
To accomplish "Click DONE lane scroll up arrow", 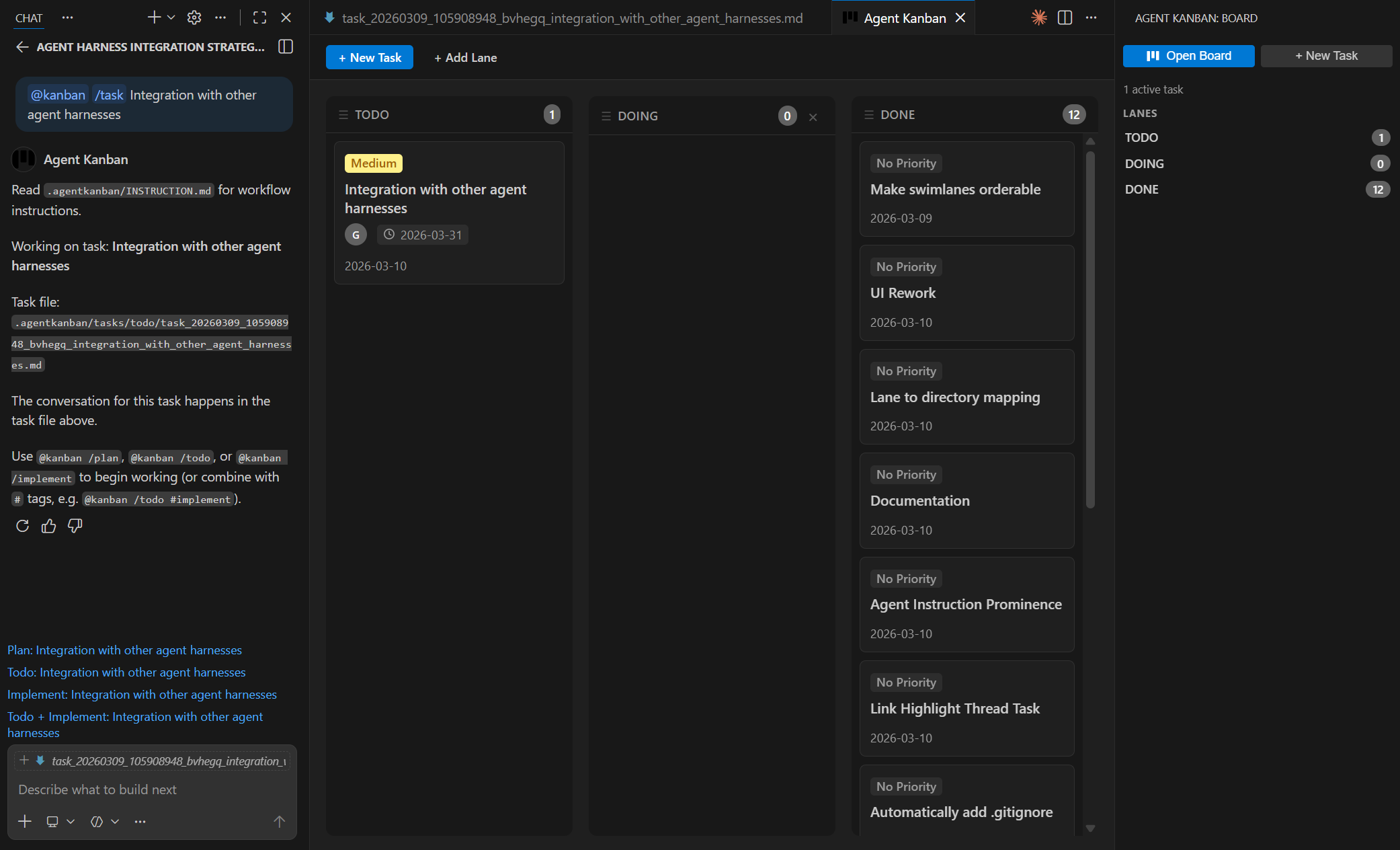I will pyautogui.click(x=1090, y=141).
